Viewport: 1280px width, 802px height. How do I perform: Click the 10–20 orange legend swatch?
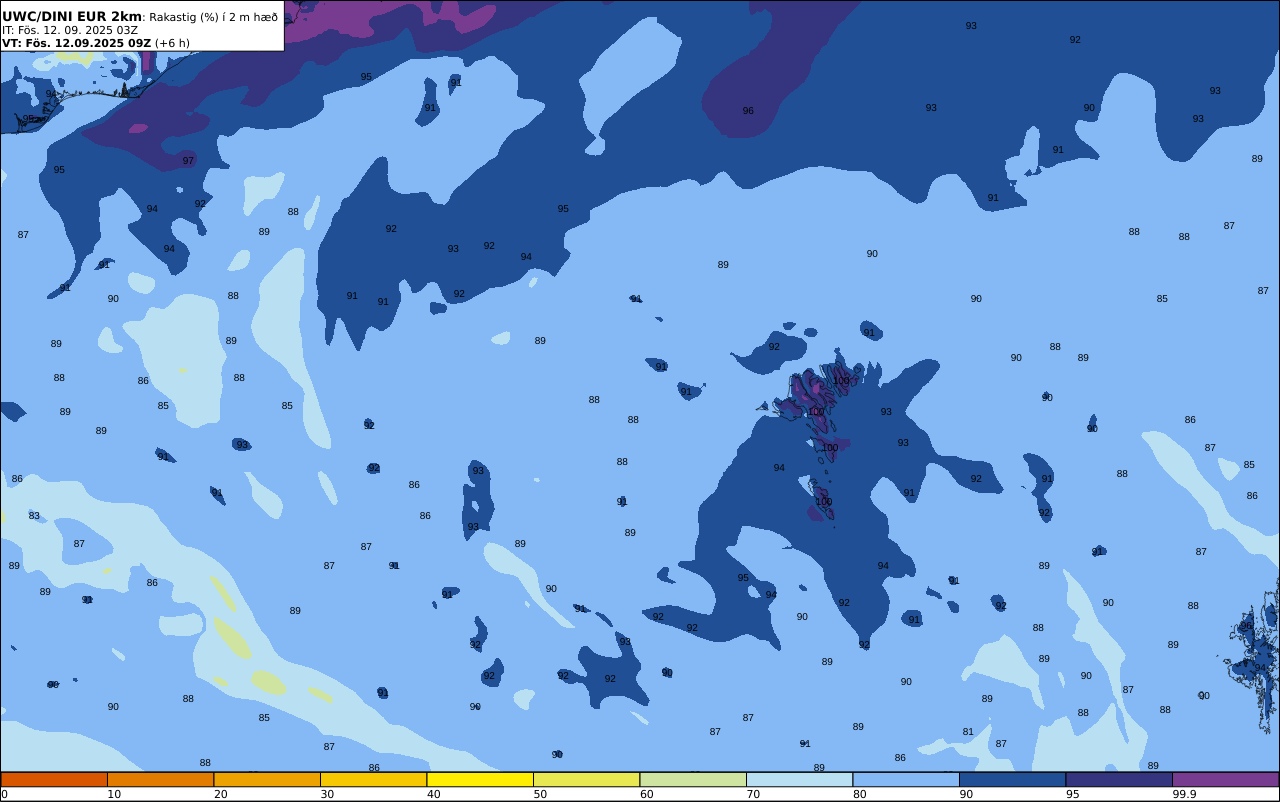click(x=160, y=779)
